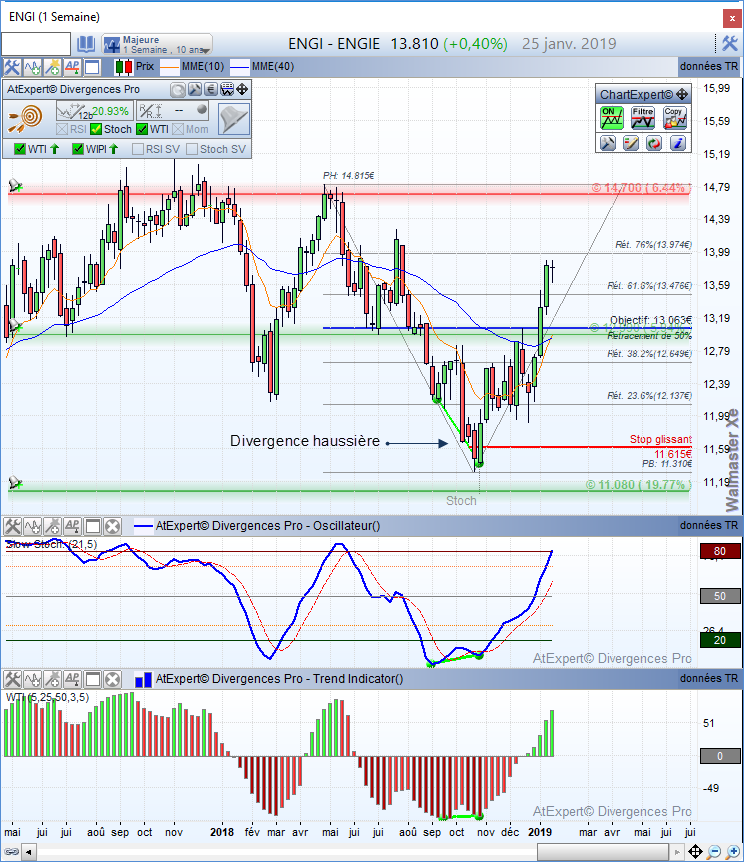Maximize the Oscillateur pane
The height and width of the screenshot is (862, 744).
coord(92,527)
